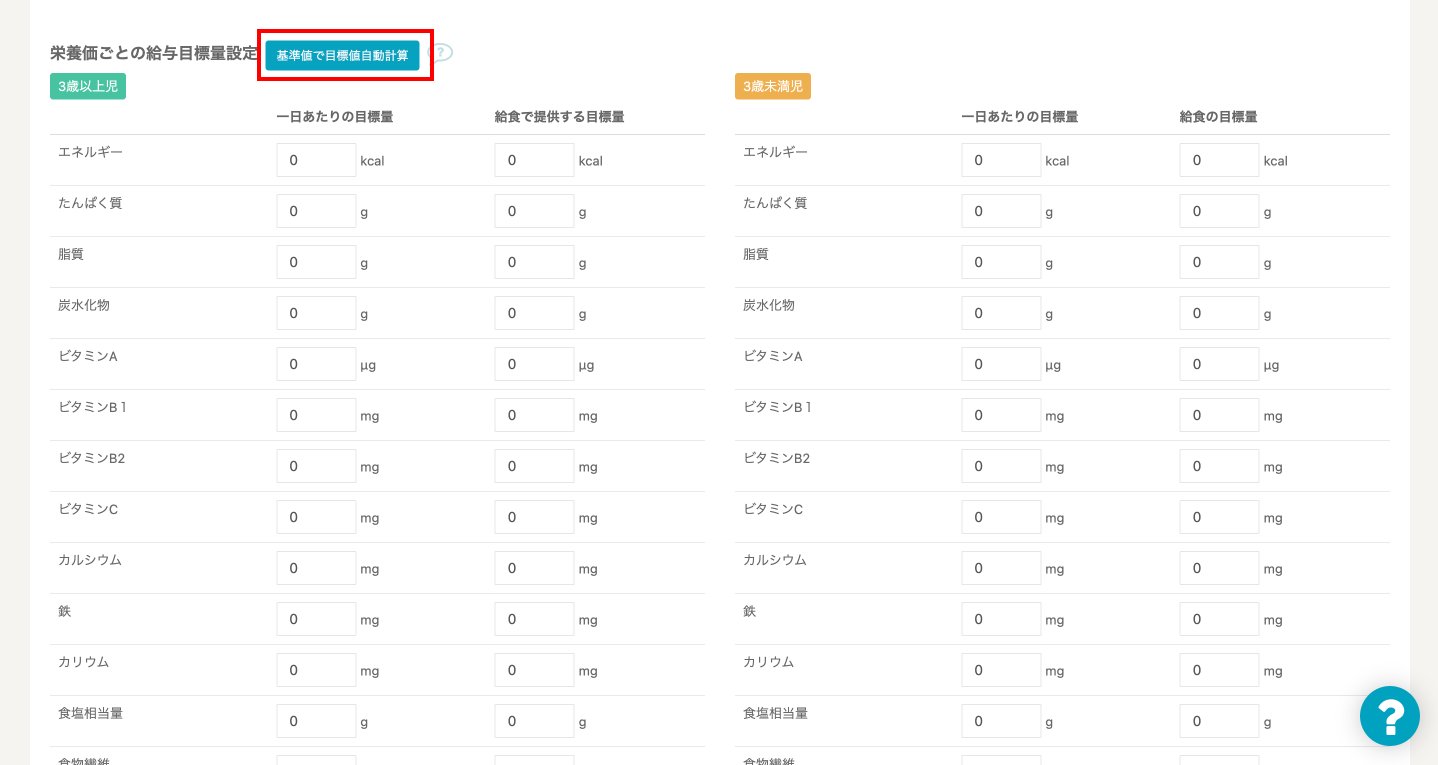Focus 3歳以上児 daily カルシウム field
Image resolution: width=1438 pixels, height=765 pixels.
[x=316, y=568]
